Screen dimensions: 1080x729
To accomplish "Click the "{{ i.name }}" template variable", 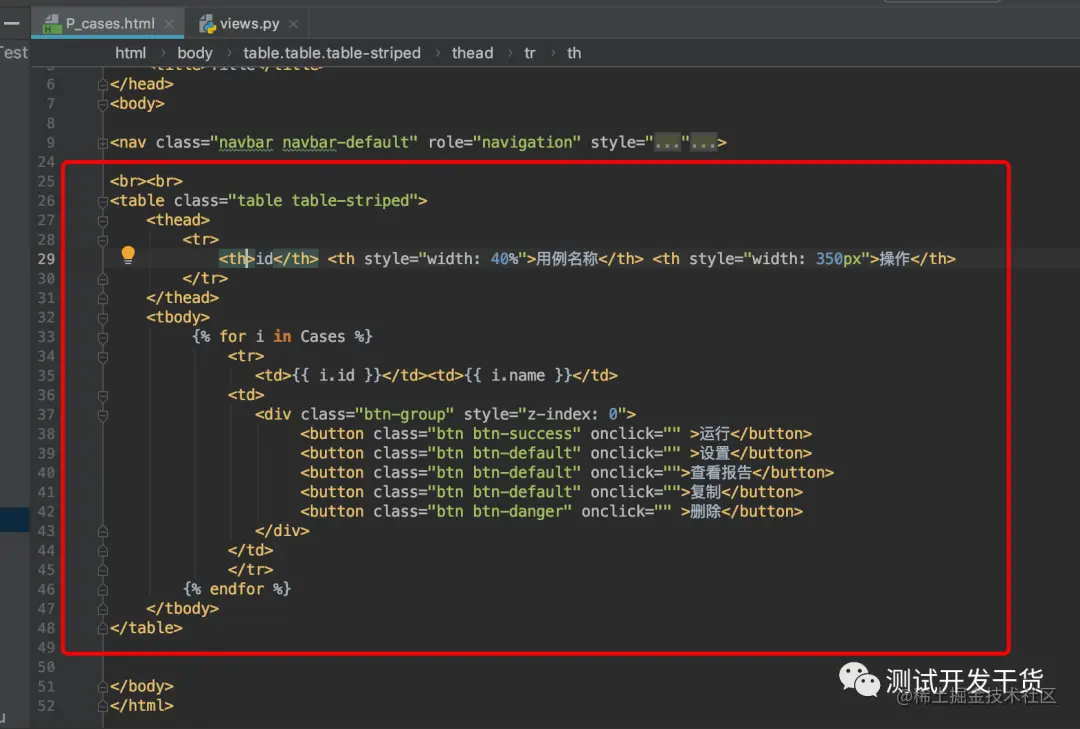I will tap(518, 376).
